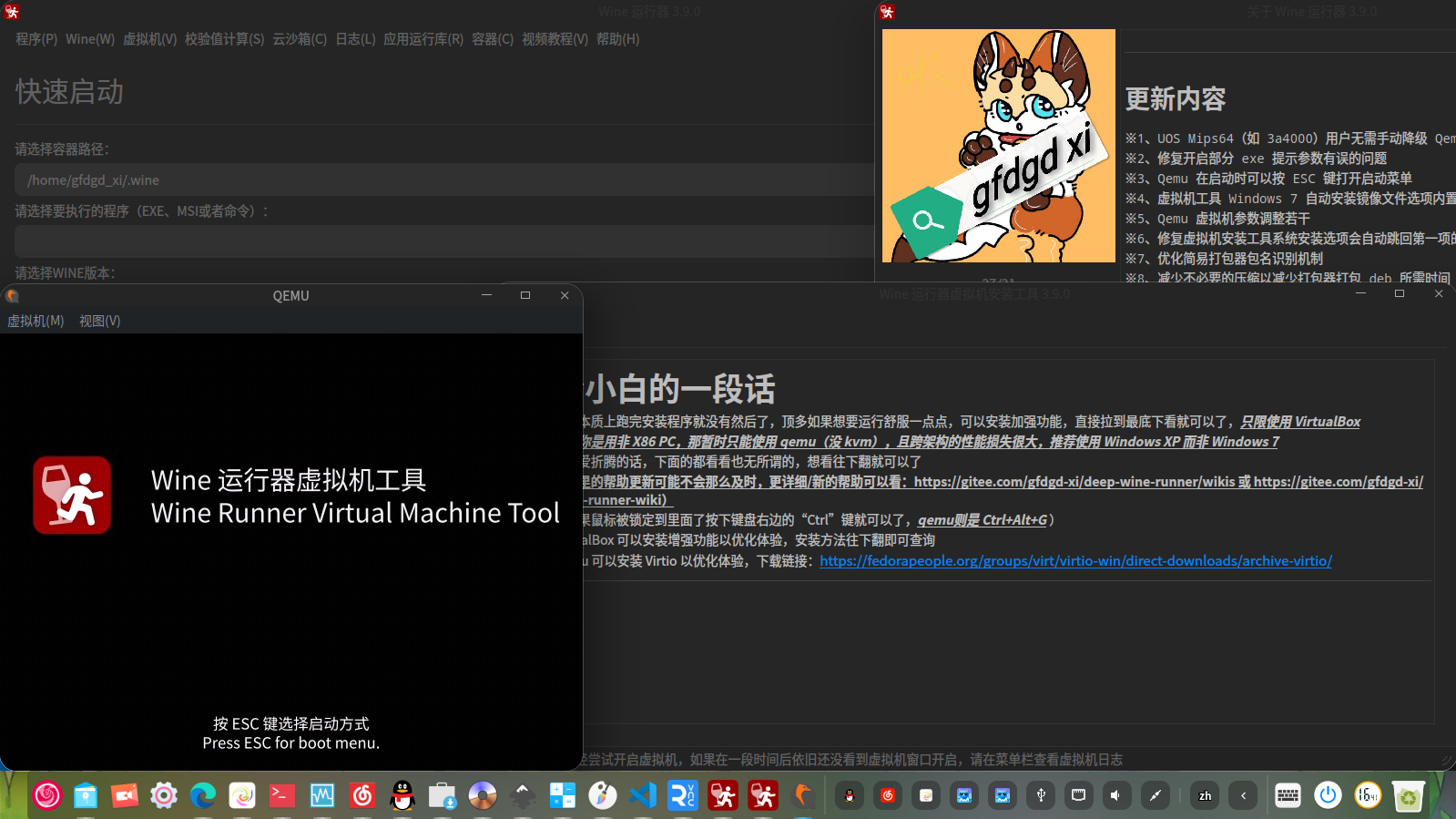The image size is (1456, 819).
Task: Open the zh input method indicator
Action: pyautogui.click(x=1206, y=795)
